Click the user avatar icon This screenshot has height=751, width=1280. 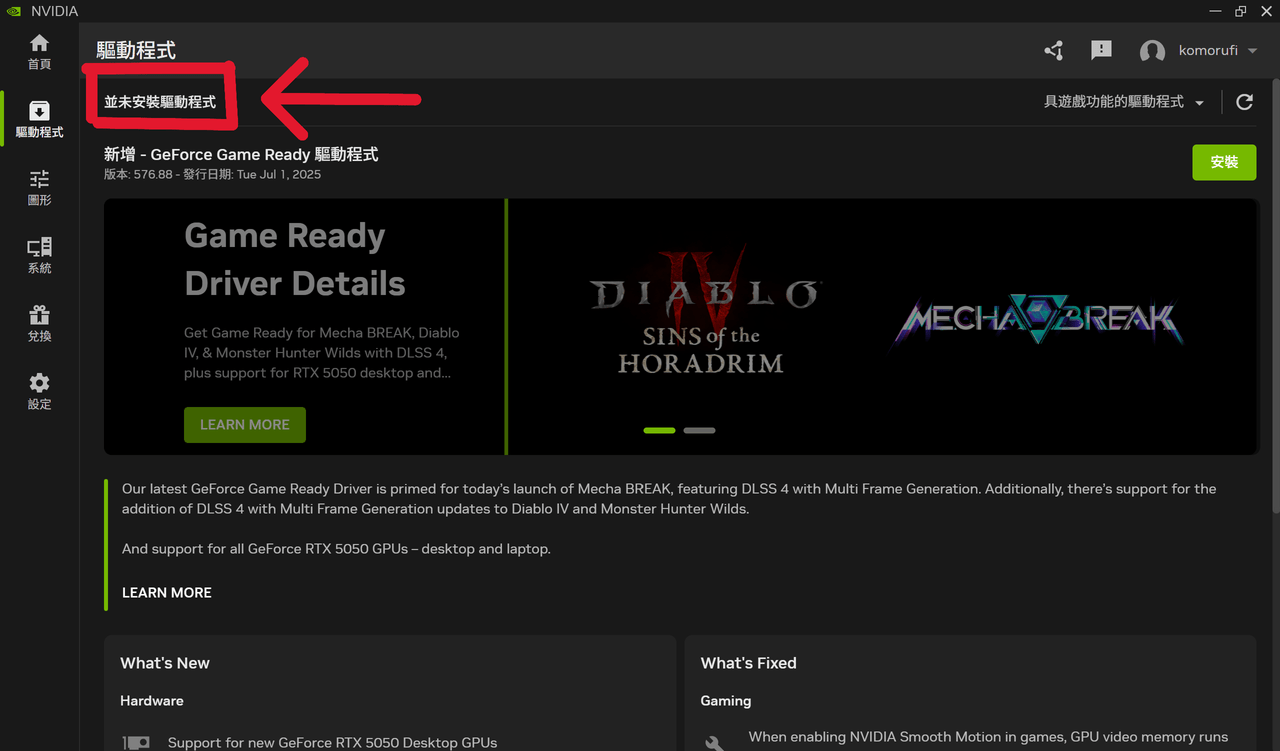1152,51
